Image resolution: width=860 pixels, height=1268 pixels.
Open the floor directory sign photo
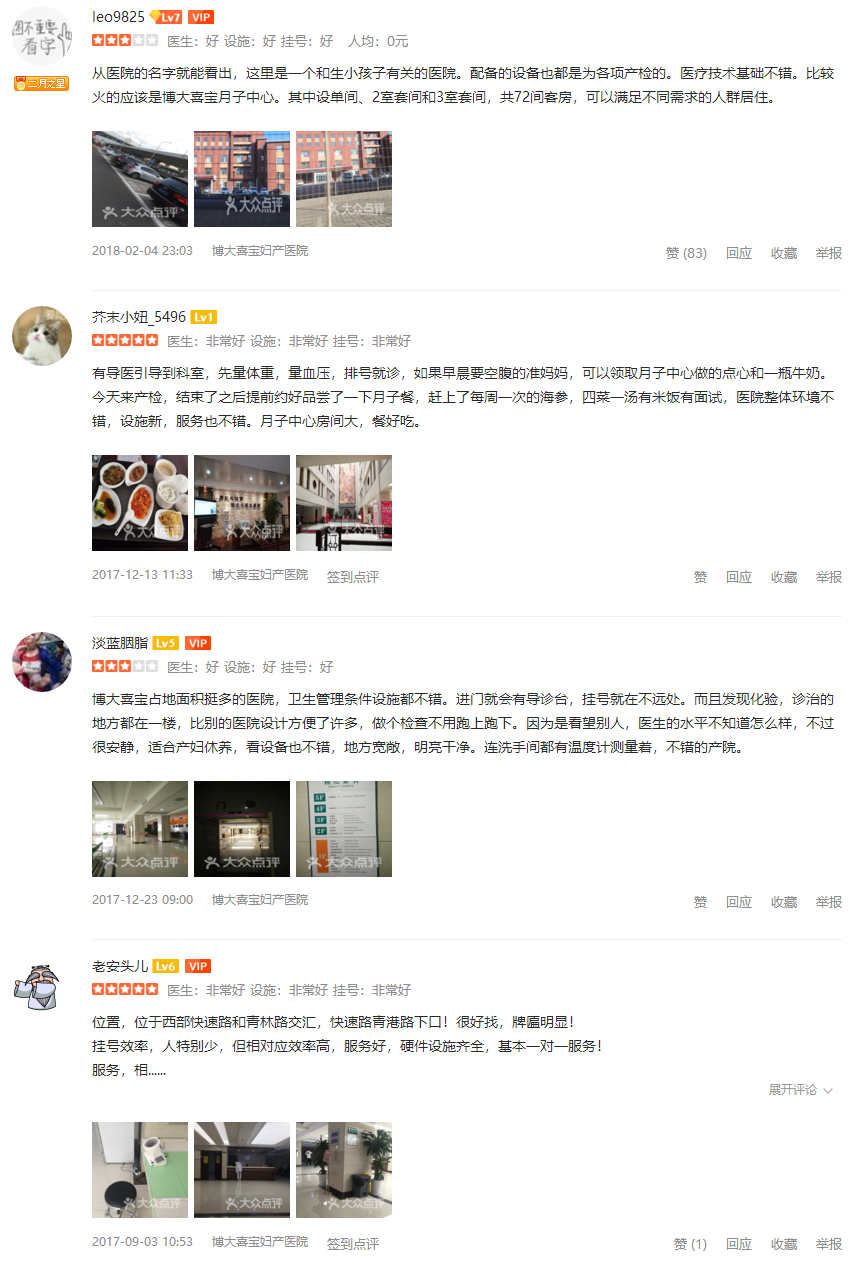[344, 829]
